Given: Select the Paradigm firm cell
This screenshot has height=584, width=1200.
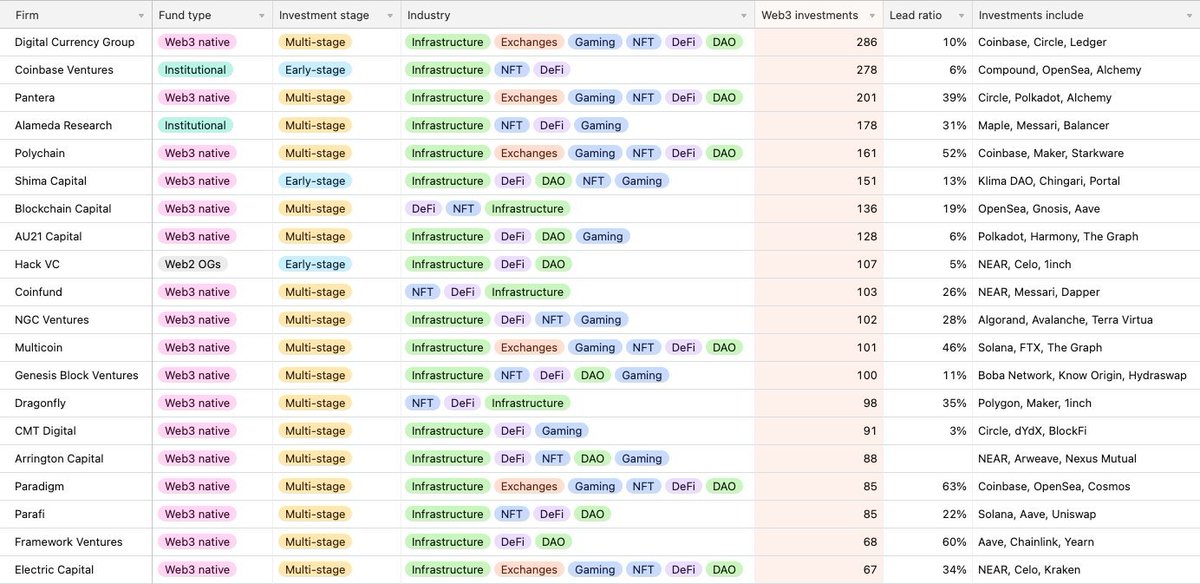Looking at the screenshot, I should click(x=76, y=487).
